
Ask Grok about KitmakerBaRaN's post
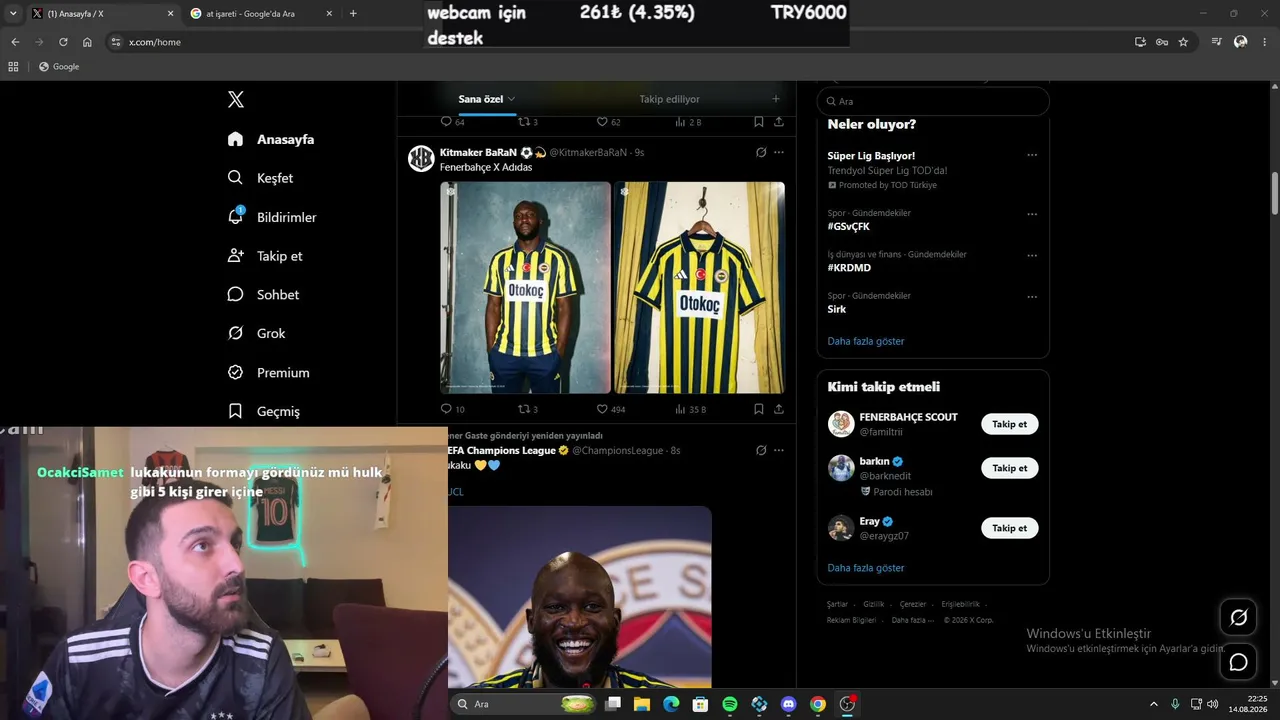[x=761, y=152]
